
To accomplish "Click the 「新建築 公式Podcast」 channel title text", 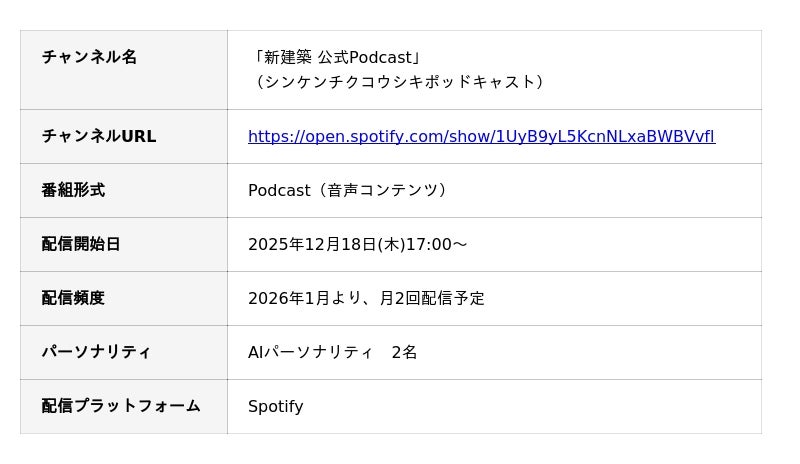I will [x=338, y=58].
